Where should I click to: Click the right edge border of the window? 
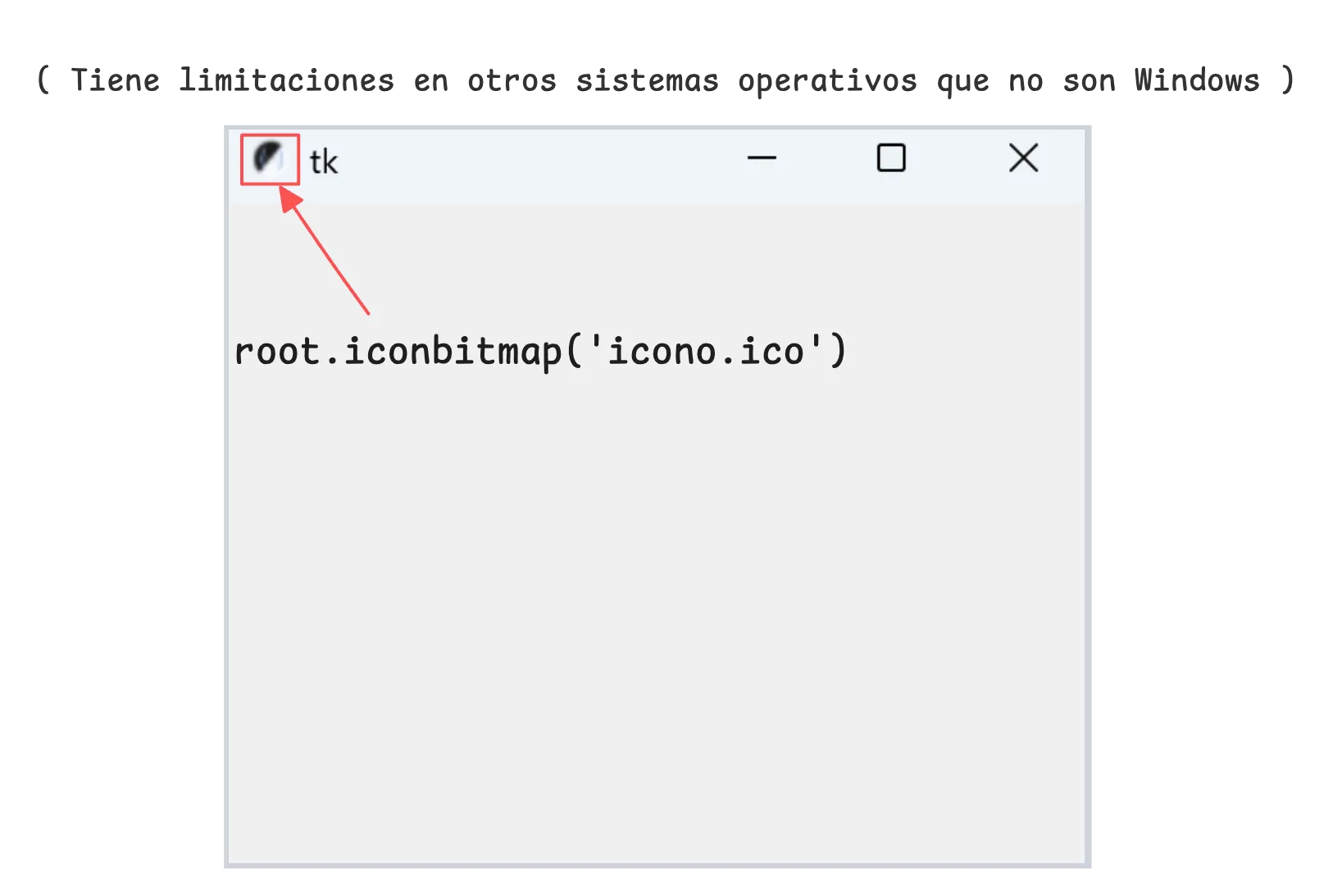click(1090, 492)
